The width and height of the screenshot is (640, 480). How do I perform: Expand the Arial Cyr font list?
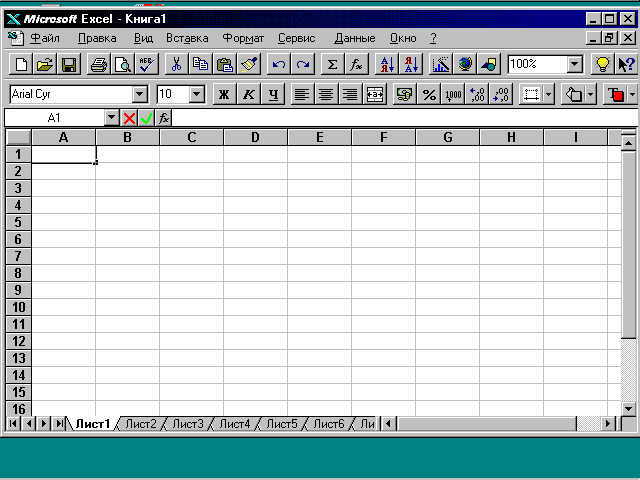point(140,94)
